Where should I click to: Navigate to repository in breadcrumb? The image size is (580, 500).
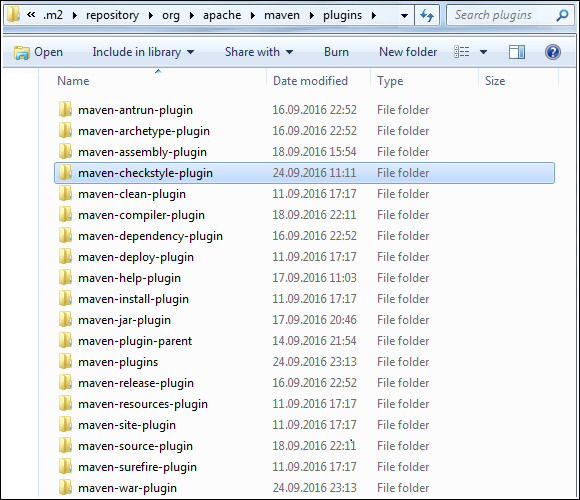(112, 15)
